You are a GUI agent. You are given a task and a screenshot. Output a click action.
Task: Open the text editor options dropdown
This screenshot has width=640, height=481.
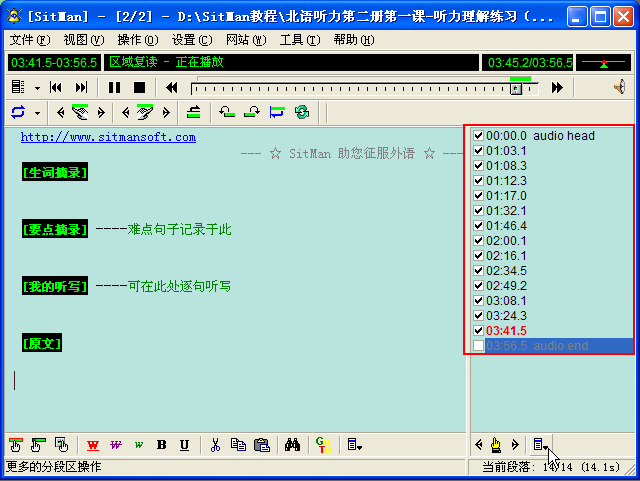point(354,445)
